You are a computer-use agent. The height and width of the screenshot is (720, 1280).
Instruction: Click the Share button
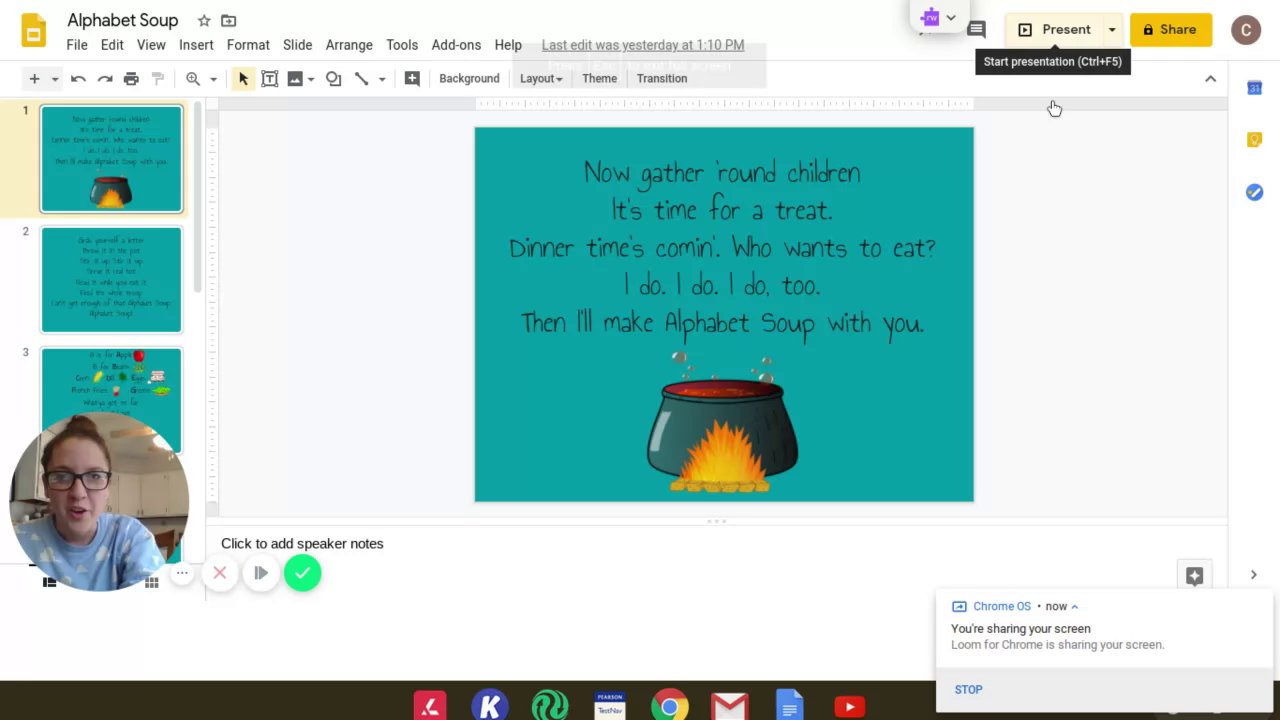[x=1171, y=30]
